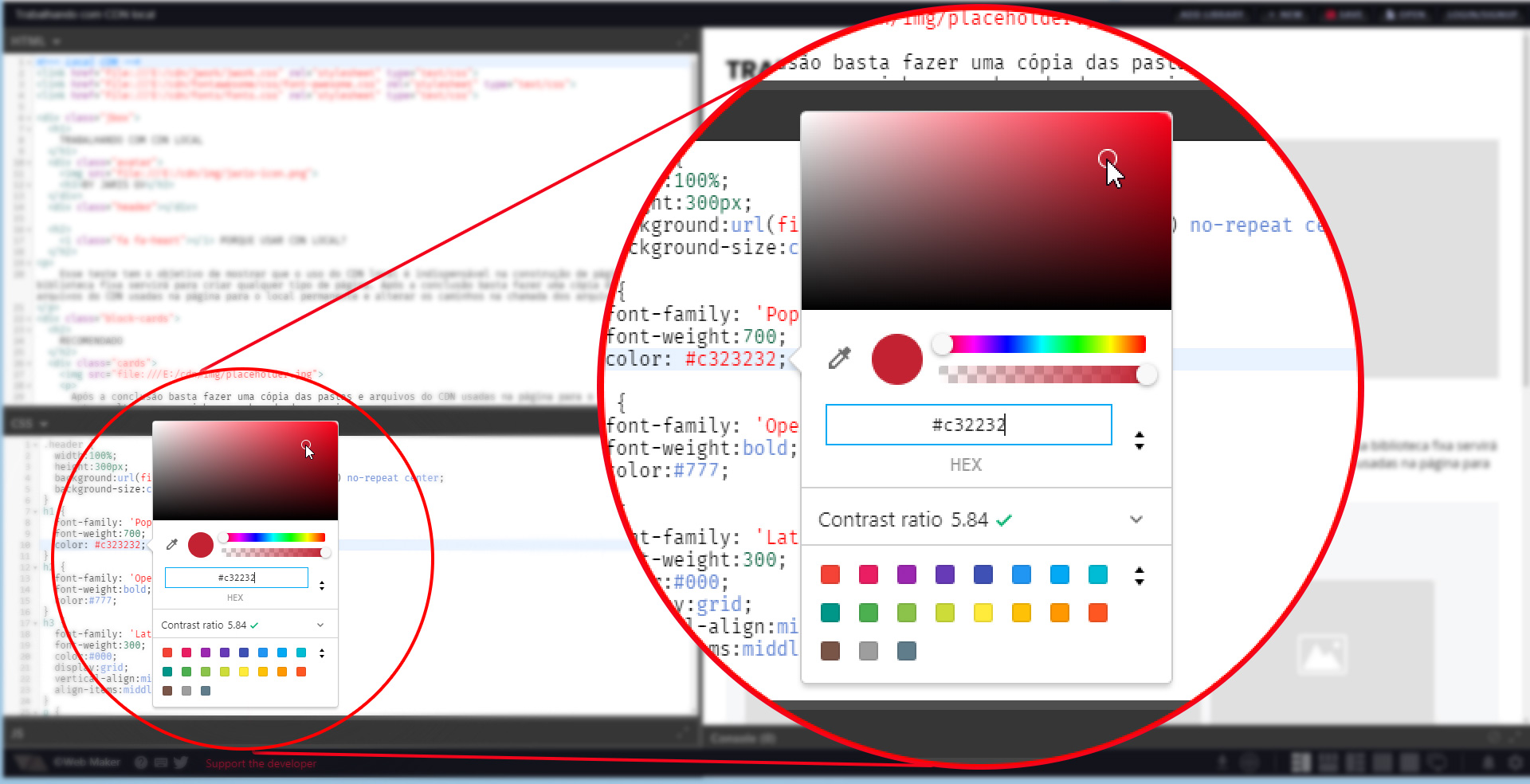Switch color format using small picker HEX stepper

click(x=322, y=586)
